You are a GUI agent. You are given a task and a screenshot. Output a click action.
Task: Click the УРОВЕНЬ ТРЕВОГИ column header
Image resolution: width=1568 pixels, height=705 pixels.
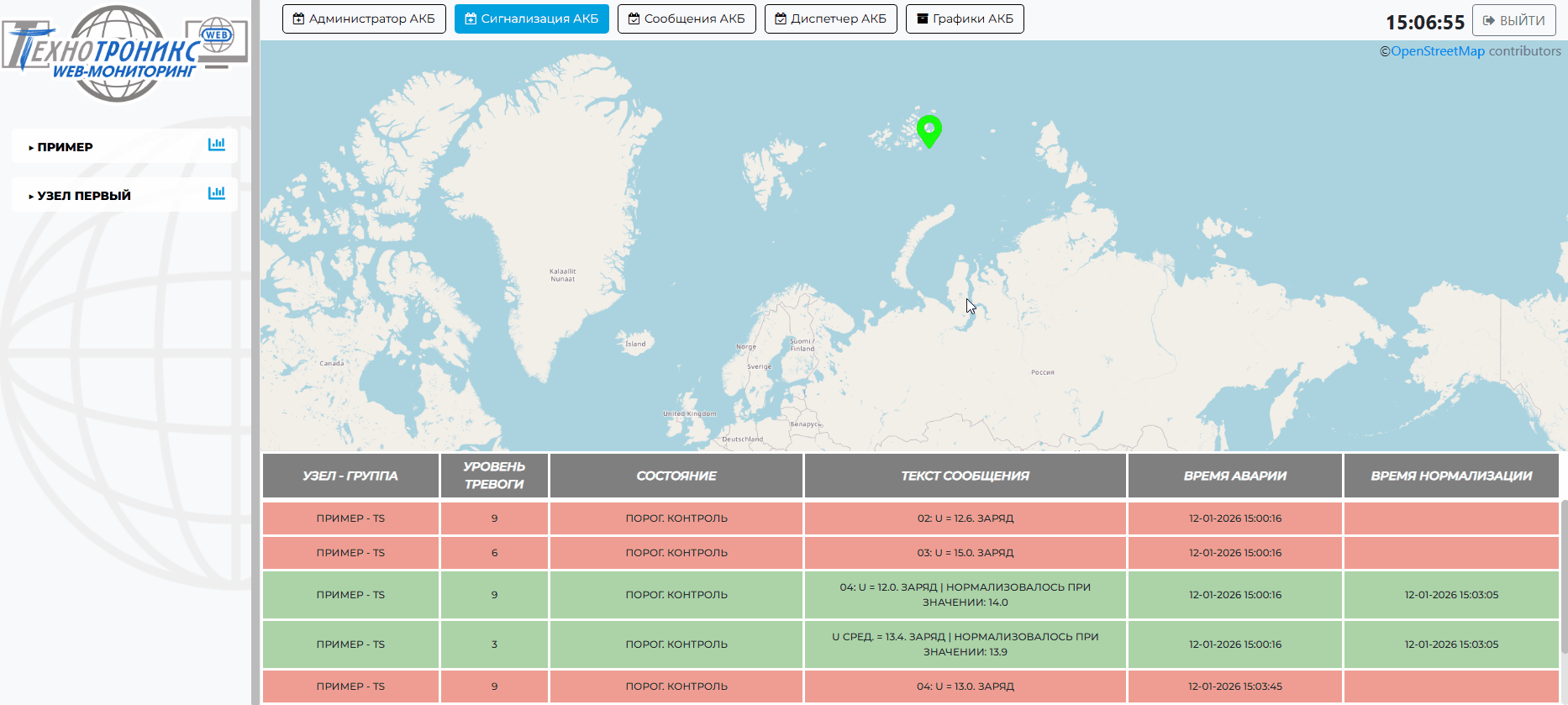click(494, 476)
